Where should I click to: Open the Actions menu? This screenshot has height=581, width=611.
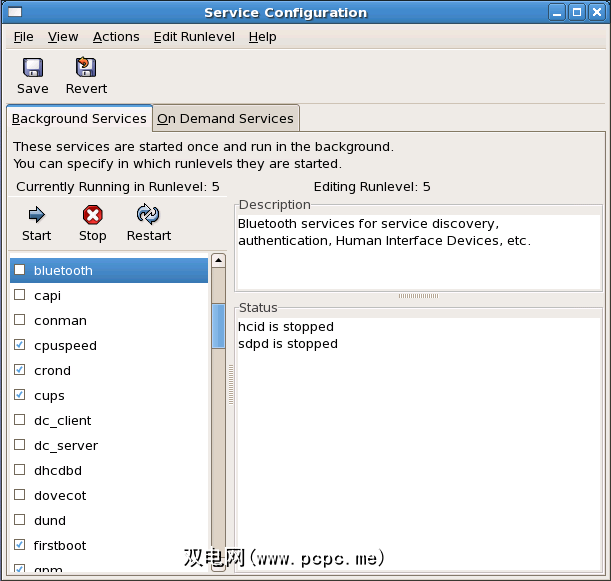tap(116, 37)
